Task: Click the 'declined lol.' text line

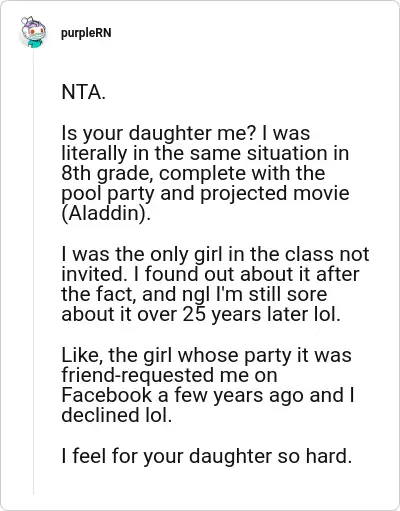Action: pos(117,415)
